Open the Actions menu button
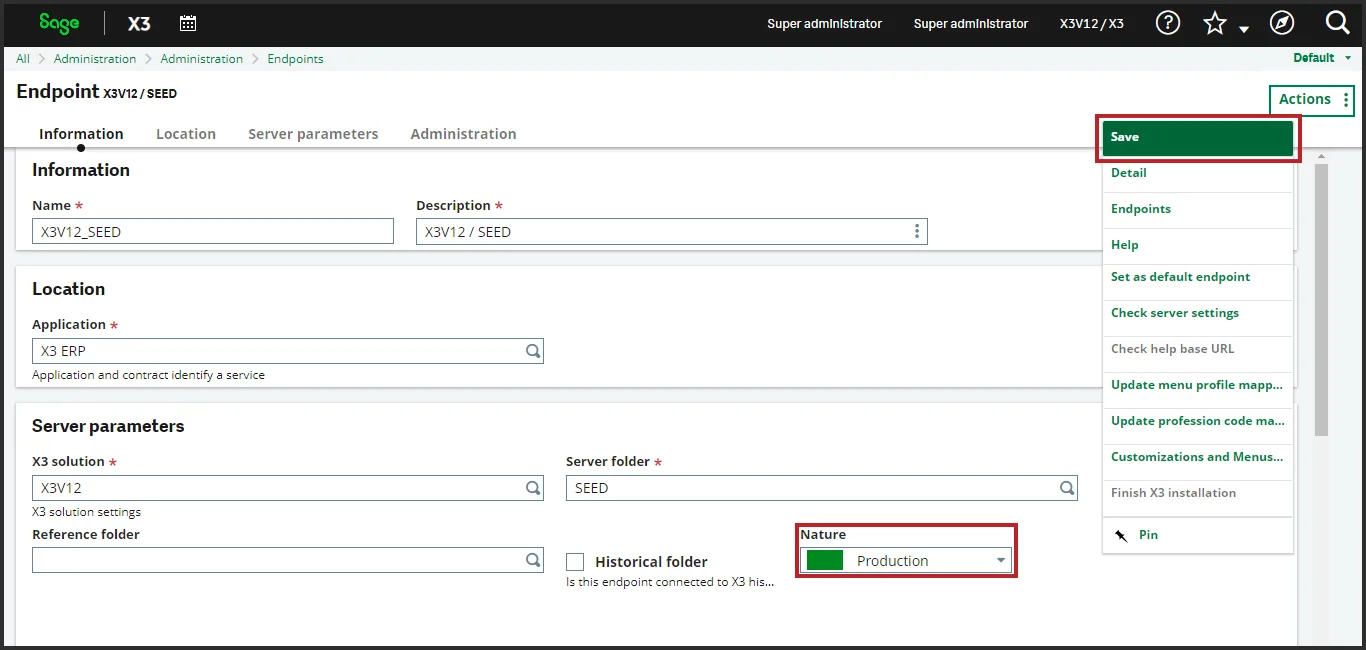 point(1311,100)
